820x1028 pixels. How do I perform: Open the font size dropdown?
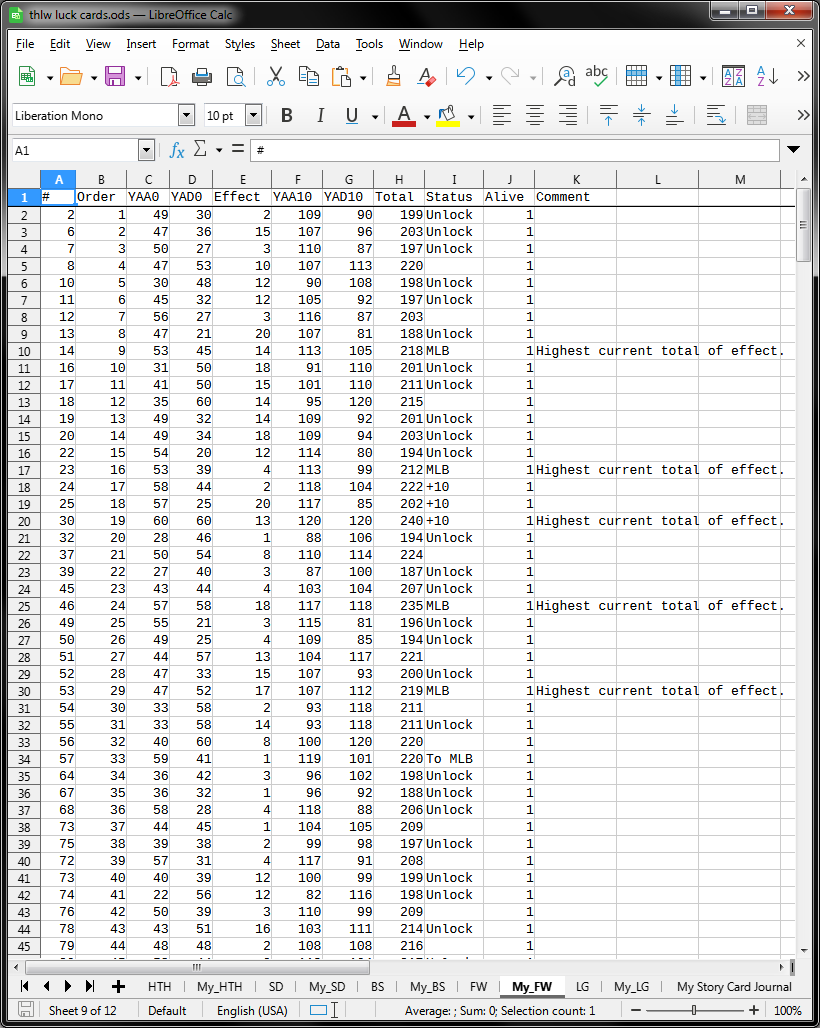click(254, 116)
